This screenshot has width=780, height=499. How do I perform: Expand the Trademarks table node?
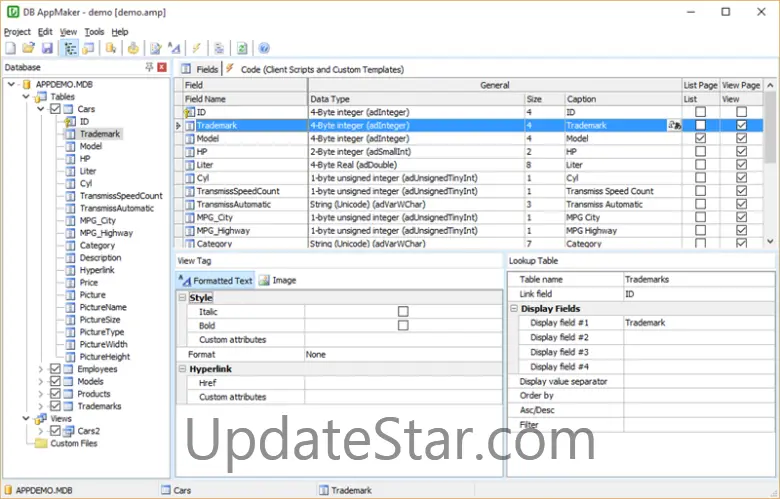pos(41,406)
